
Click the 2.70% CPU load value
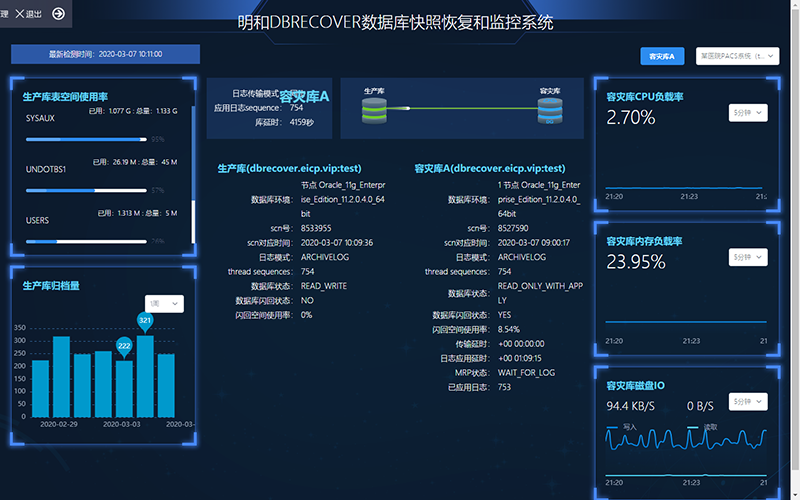pyautogui.click(x=631, y=118)
